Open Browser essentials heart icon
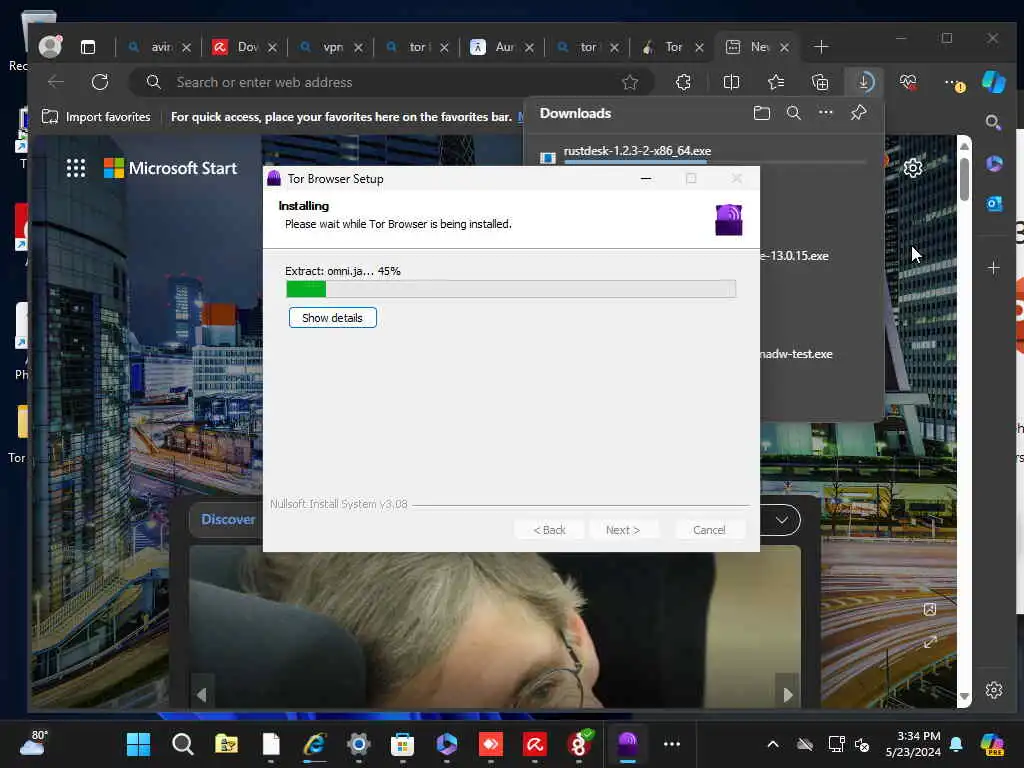1024x768 pixels. pos(908,82)
